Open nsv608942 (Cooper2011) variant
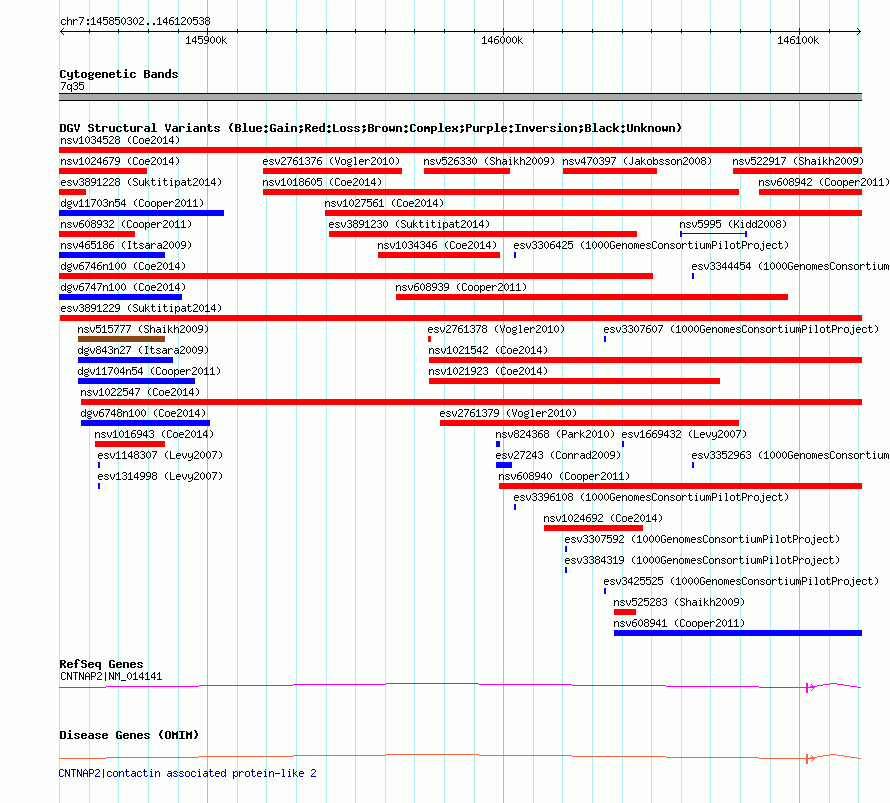 [x=824, y=182]
